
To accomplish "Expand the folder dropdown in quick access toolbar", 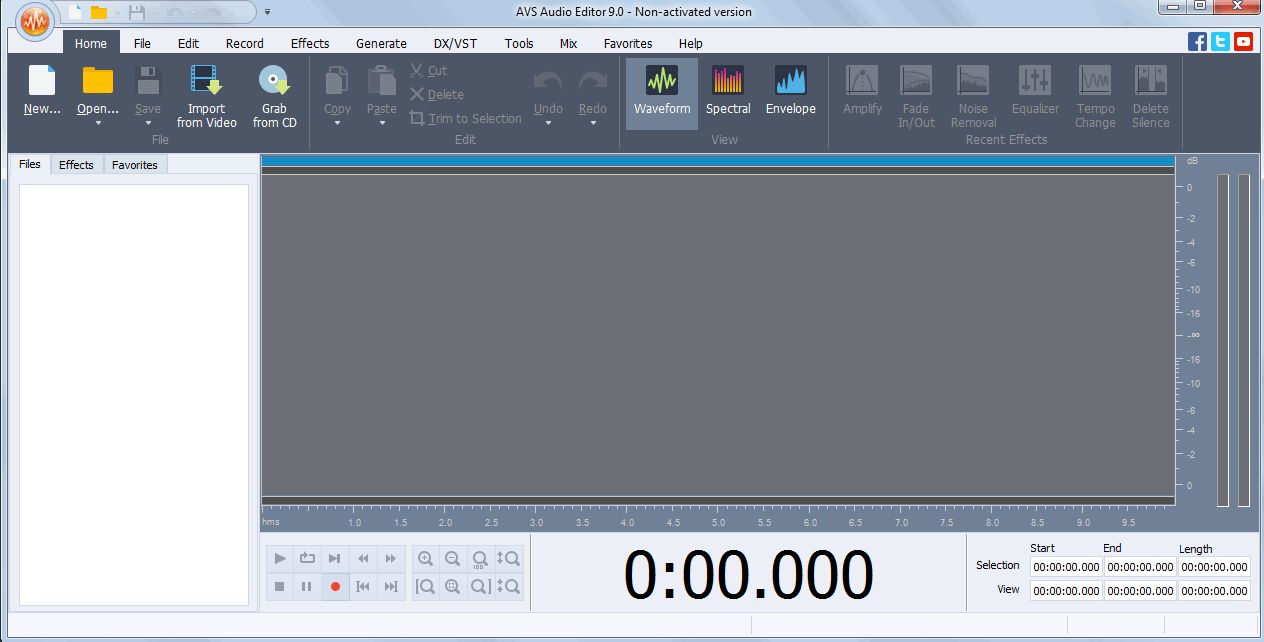I will click(117, 12).
